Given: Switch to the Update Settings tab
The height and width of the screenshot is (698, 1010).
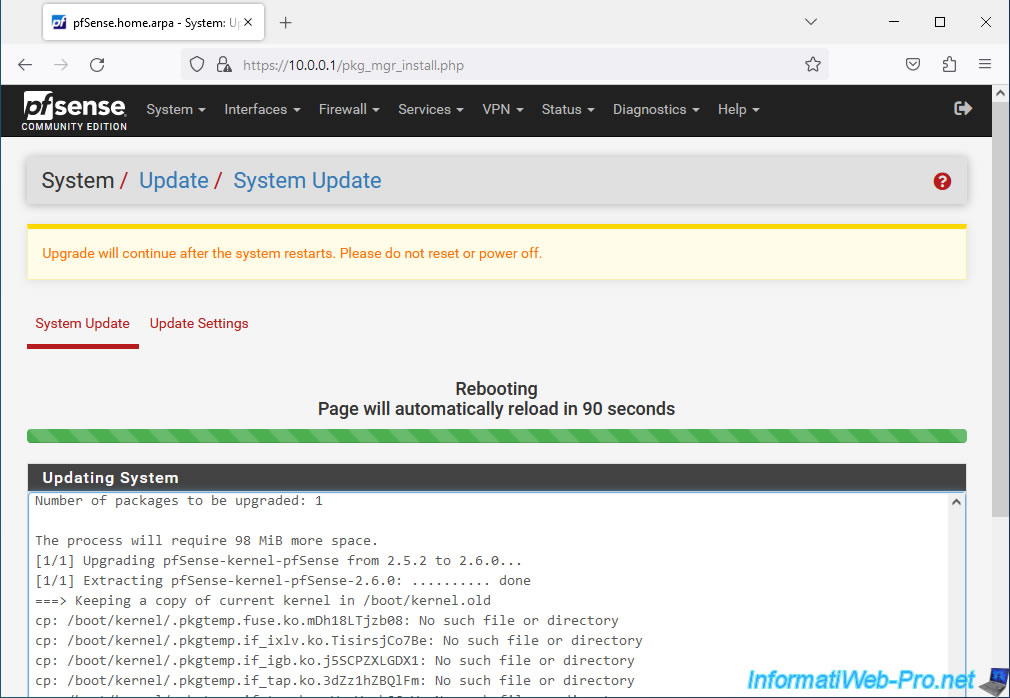Looking at the screenshot, I should coord(199,324).
